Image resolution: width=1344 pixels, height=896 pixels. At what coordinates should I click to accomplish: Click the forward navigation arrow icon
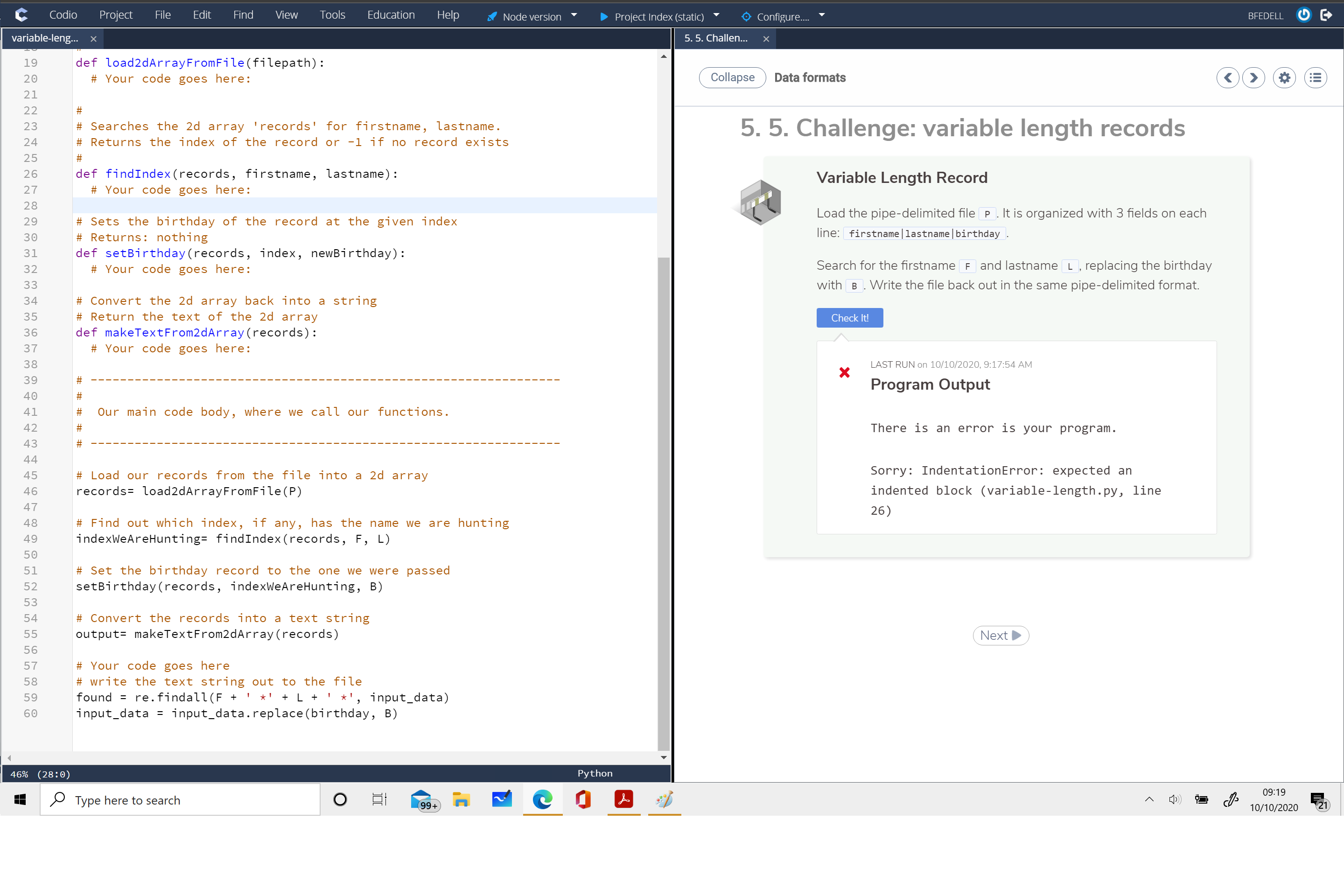point(1254,77)
